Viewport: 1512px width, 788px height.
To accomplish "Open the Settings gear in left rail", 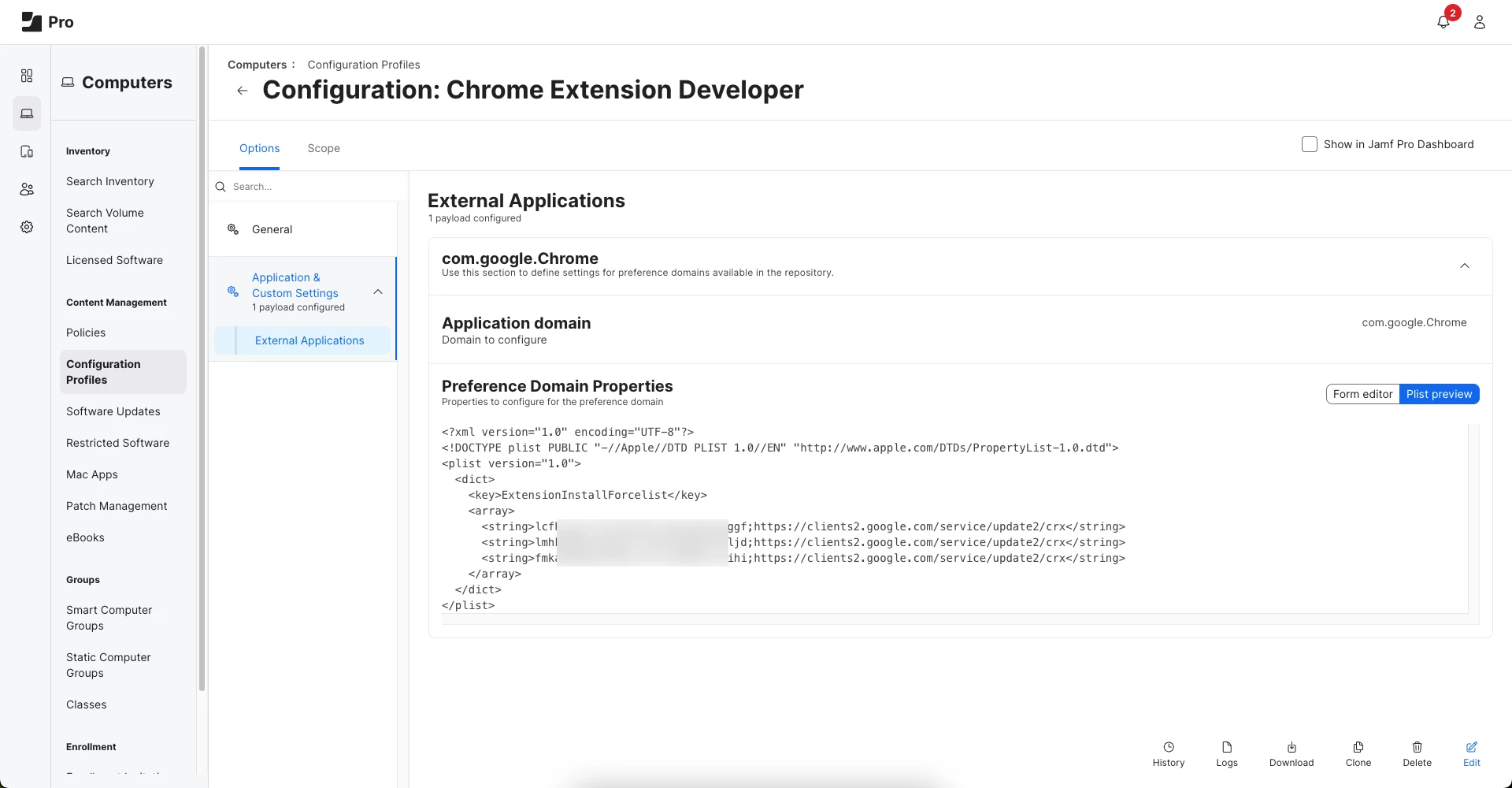I will coord(27,227).
